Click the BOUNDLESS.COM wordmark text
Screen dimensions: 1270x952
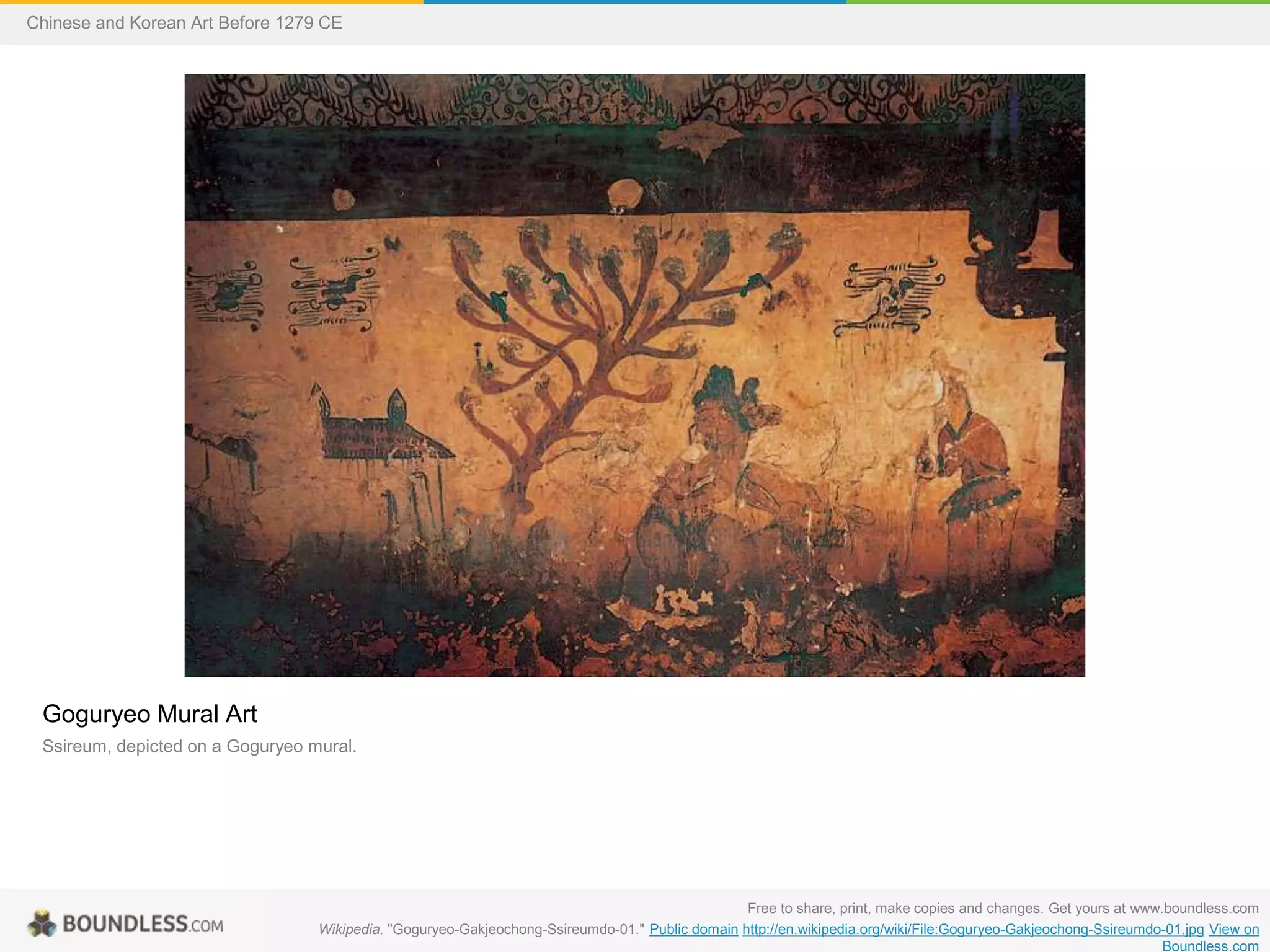[x=143, y=924]
